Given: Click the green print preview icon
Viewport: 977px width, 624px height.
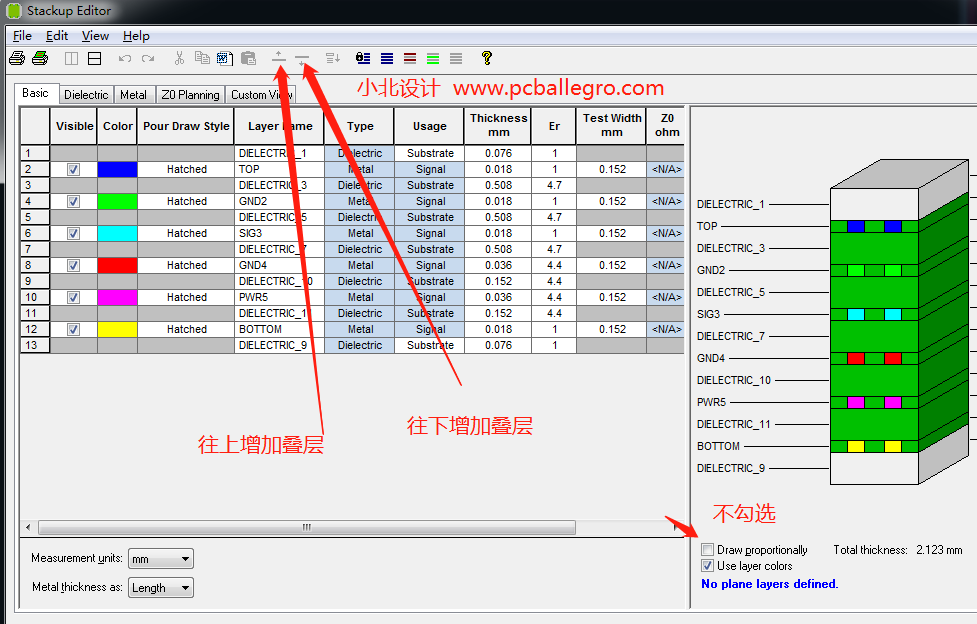Looking at the screenshot, I should [x=40, y=59].
